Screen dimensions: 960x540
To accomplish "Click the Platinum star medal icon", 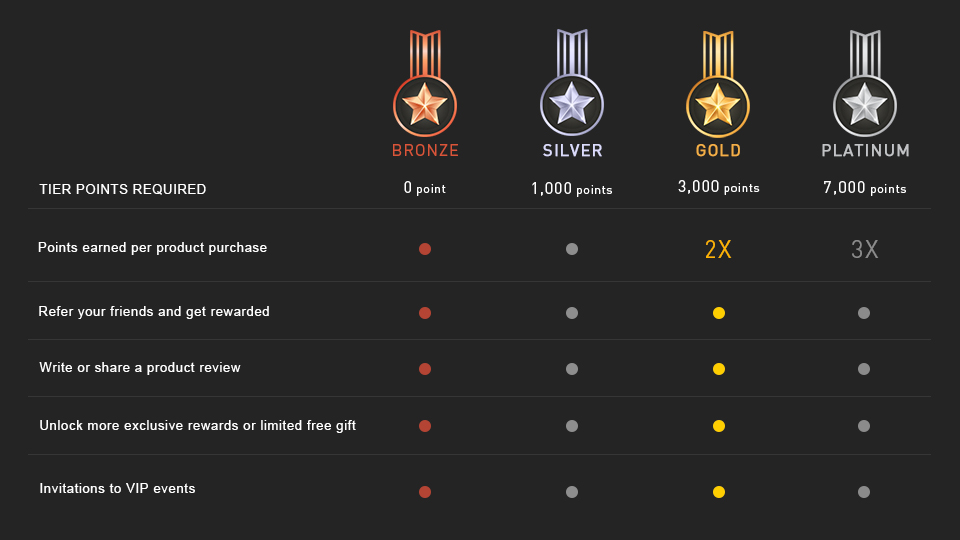I will (865, 103).
